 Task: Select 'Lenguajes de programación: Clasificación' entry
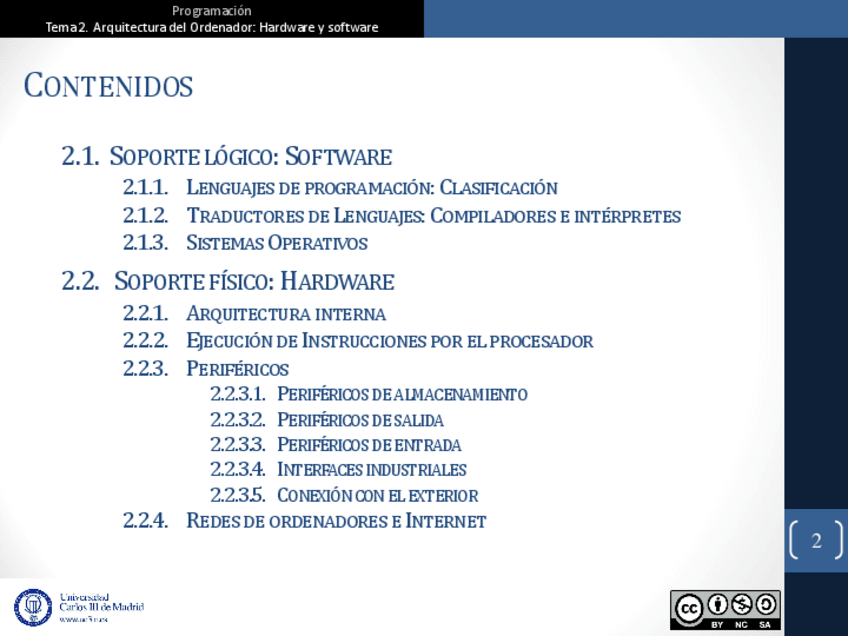click(372, 188)
